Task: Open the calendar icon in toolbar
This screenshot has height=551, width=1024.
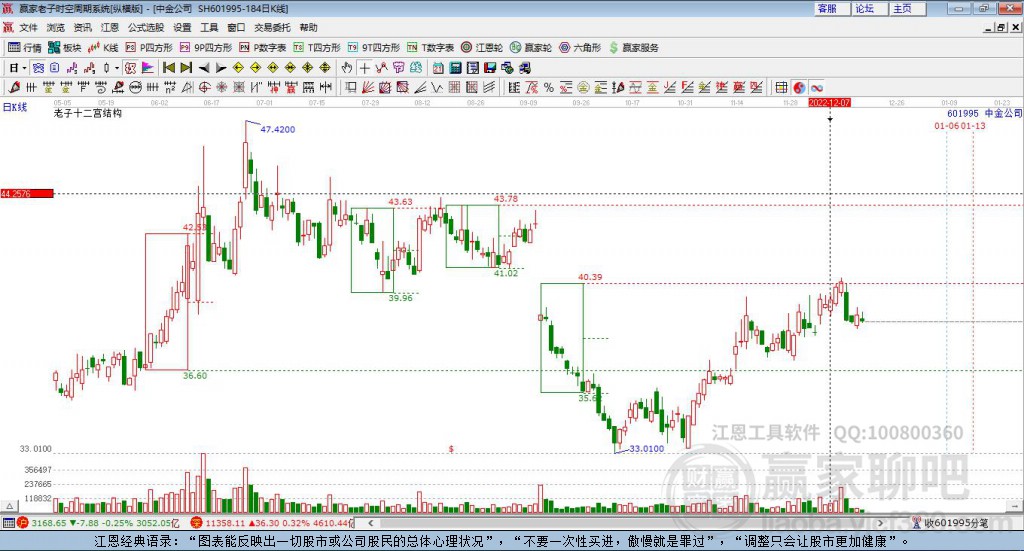Action: click(x=438, y=68)
